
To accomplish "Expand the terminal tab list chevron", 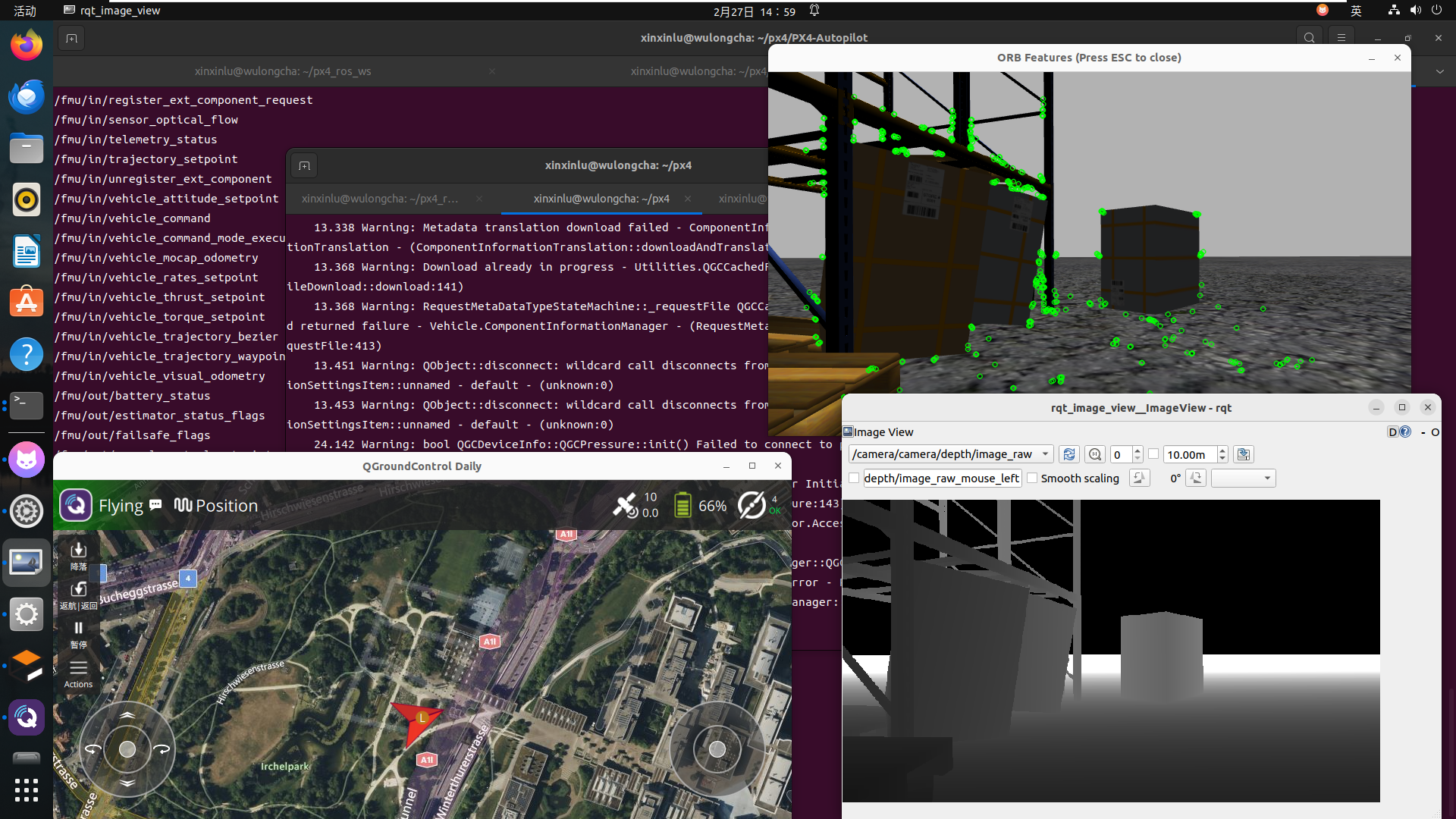I will [1439, 71].
